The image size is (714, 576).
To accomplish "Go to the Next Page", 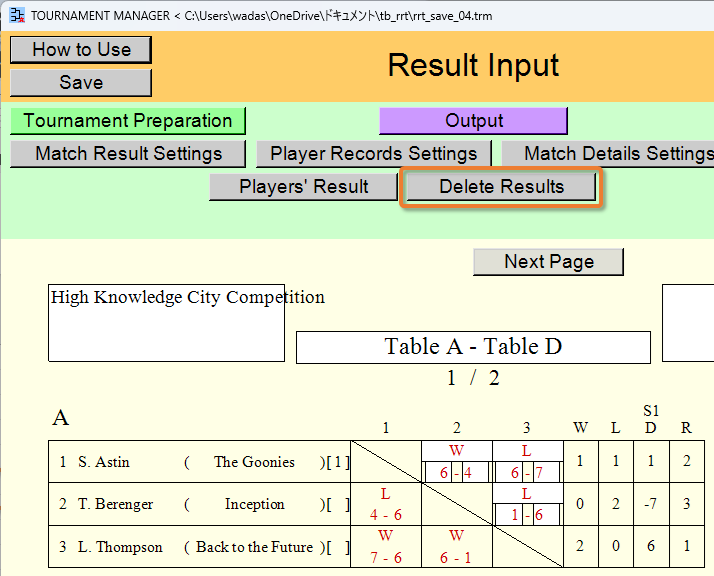I will 548,262.
